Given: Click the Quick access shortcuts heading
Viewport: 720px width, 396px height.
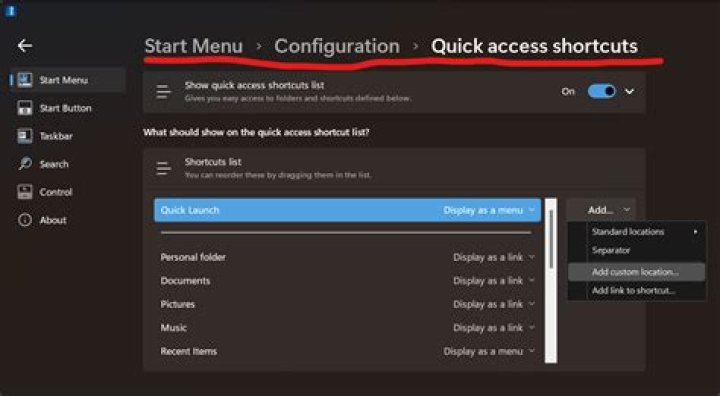Looking at the screenshot, I should [x=534, y=46].
